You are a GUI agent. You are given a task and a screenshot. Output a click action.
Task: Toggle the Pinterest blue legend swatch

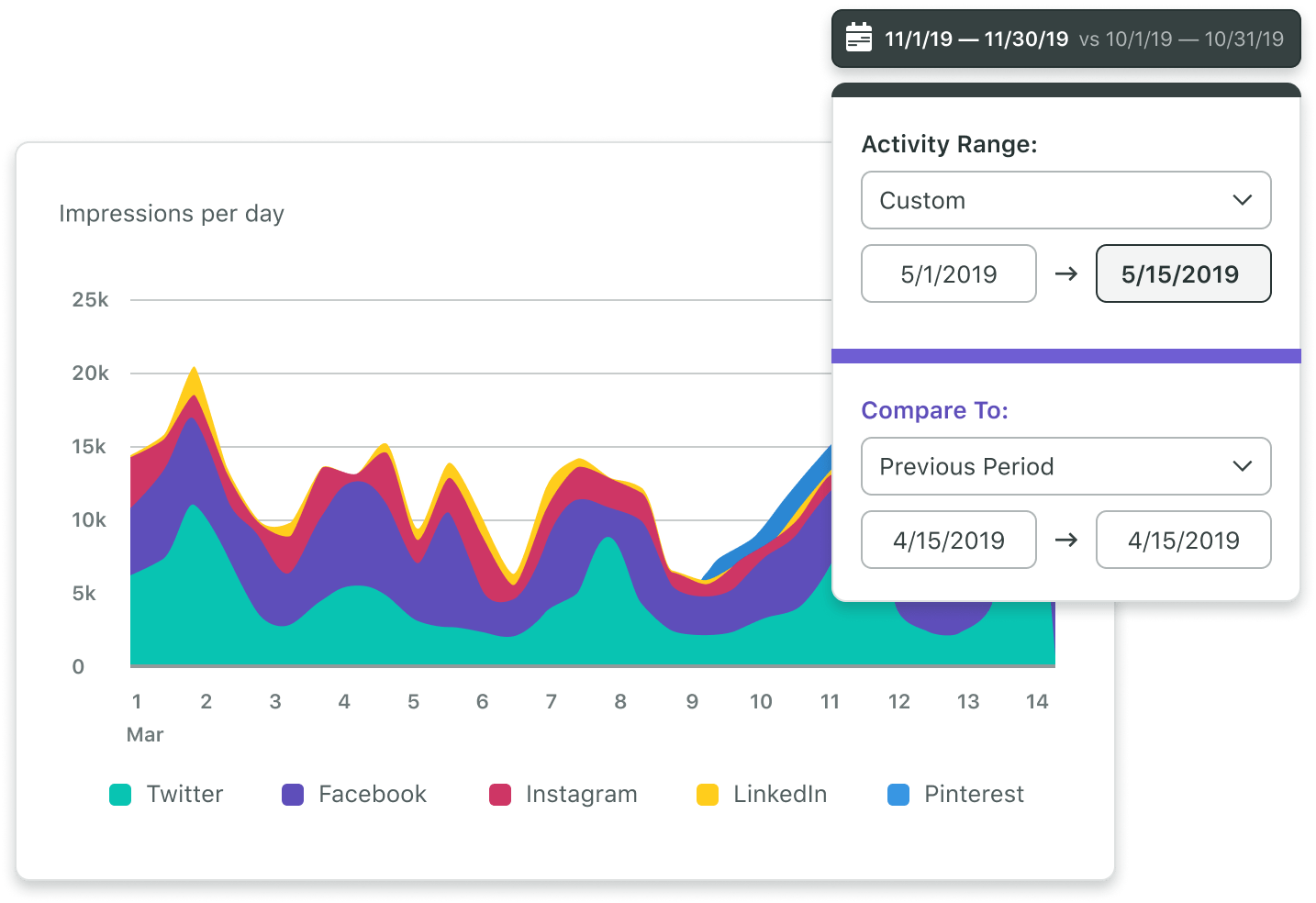click(898, 795)
